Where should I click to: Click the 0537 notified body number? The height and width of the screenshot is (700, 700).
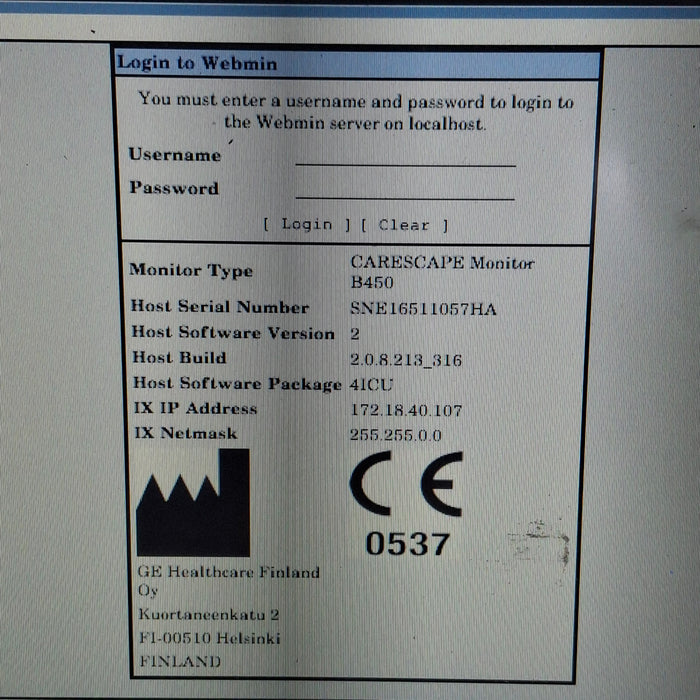(x=407, y=544)
